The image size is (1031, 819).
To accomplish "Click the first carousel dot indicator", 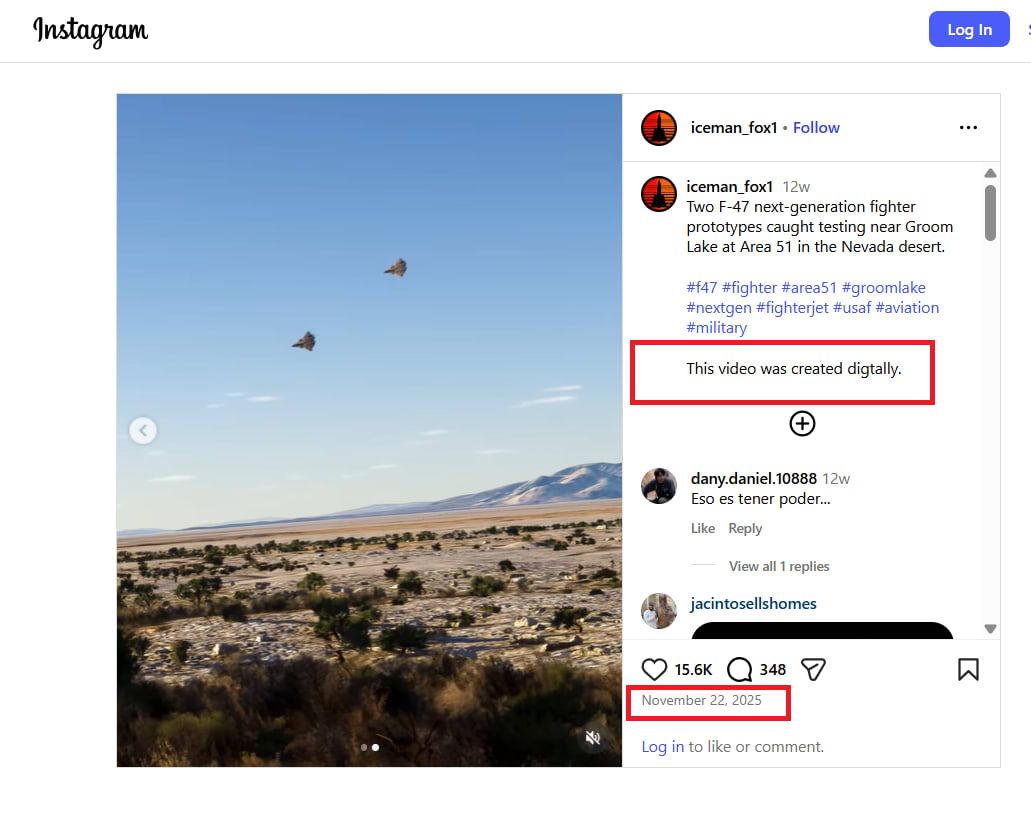I will [x=364, y=747].
